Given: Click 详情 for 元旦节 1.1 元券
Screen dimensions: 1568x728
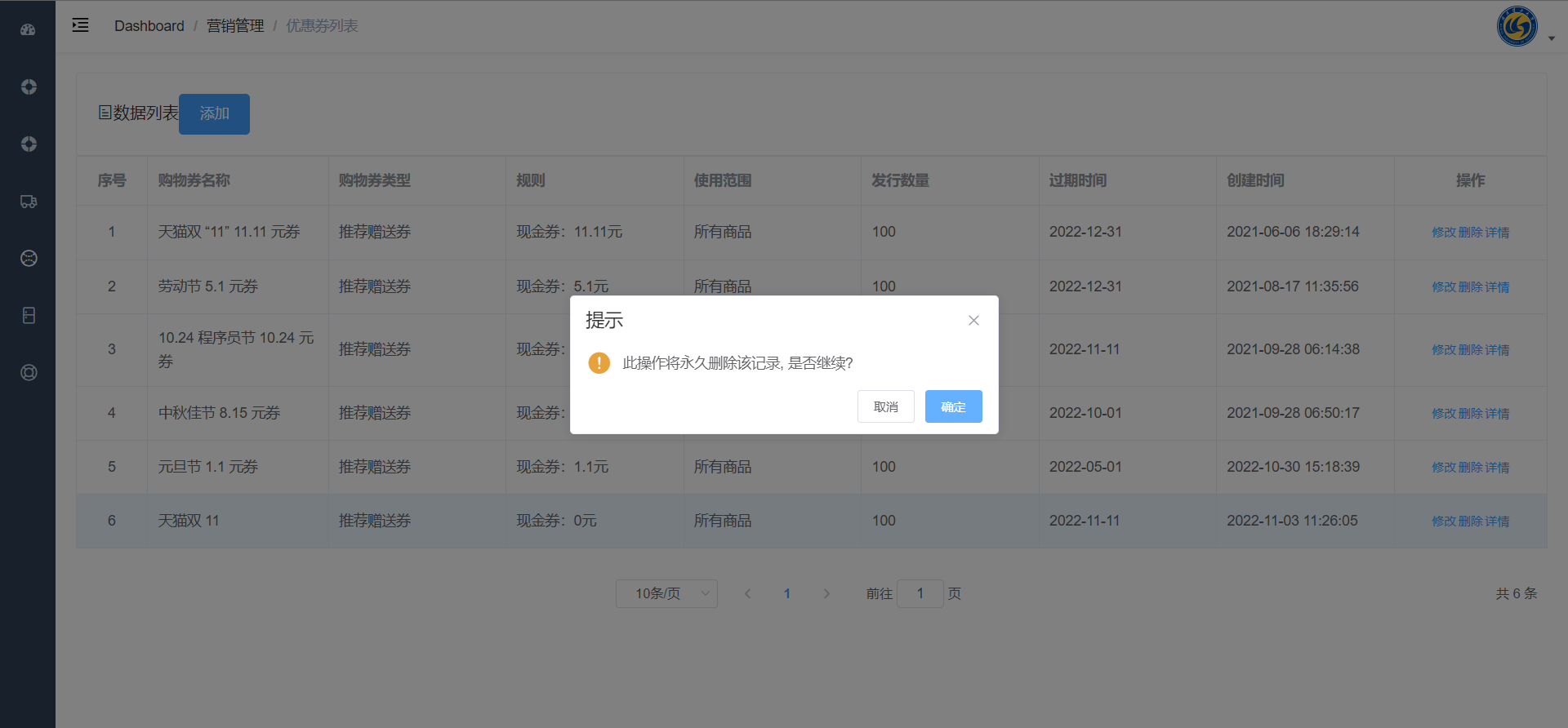Looking at the screenshot, I should 1497,468.
